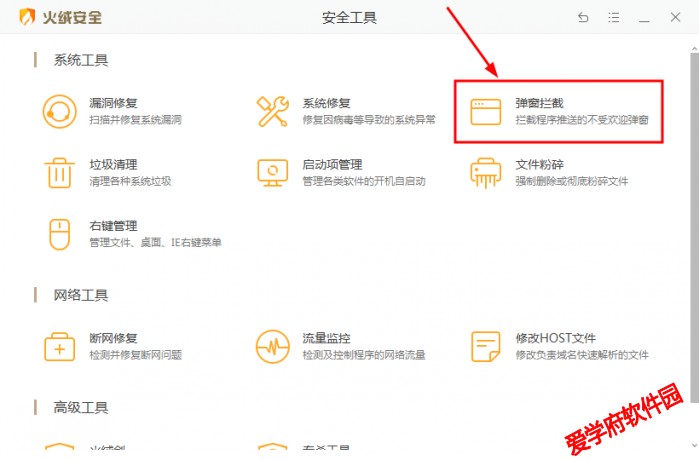Click the 火绒安全 shield logo

(27, 17)
